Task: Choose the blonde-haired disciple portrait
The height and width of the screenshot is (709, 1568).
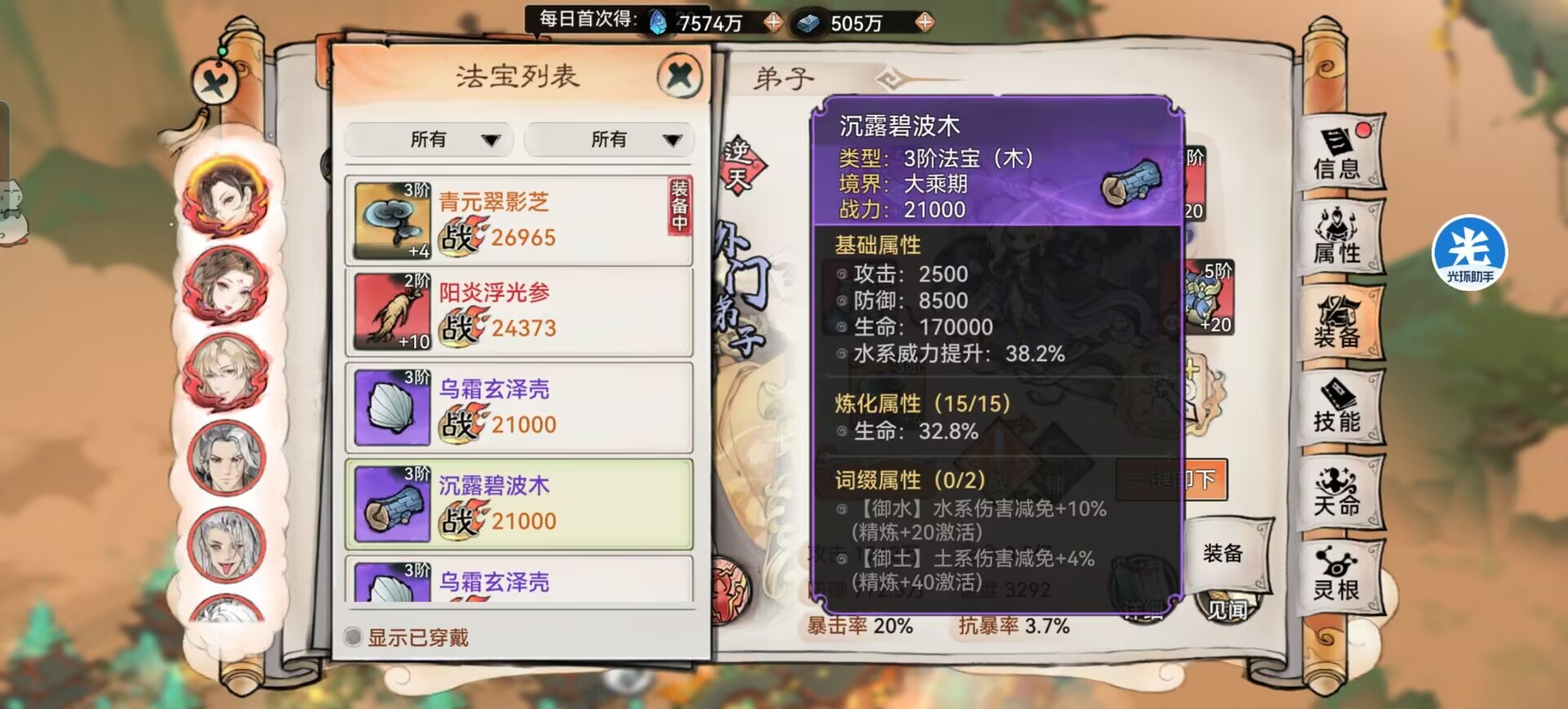Action: [x=226, y=372]
